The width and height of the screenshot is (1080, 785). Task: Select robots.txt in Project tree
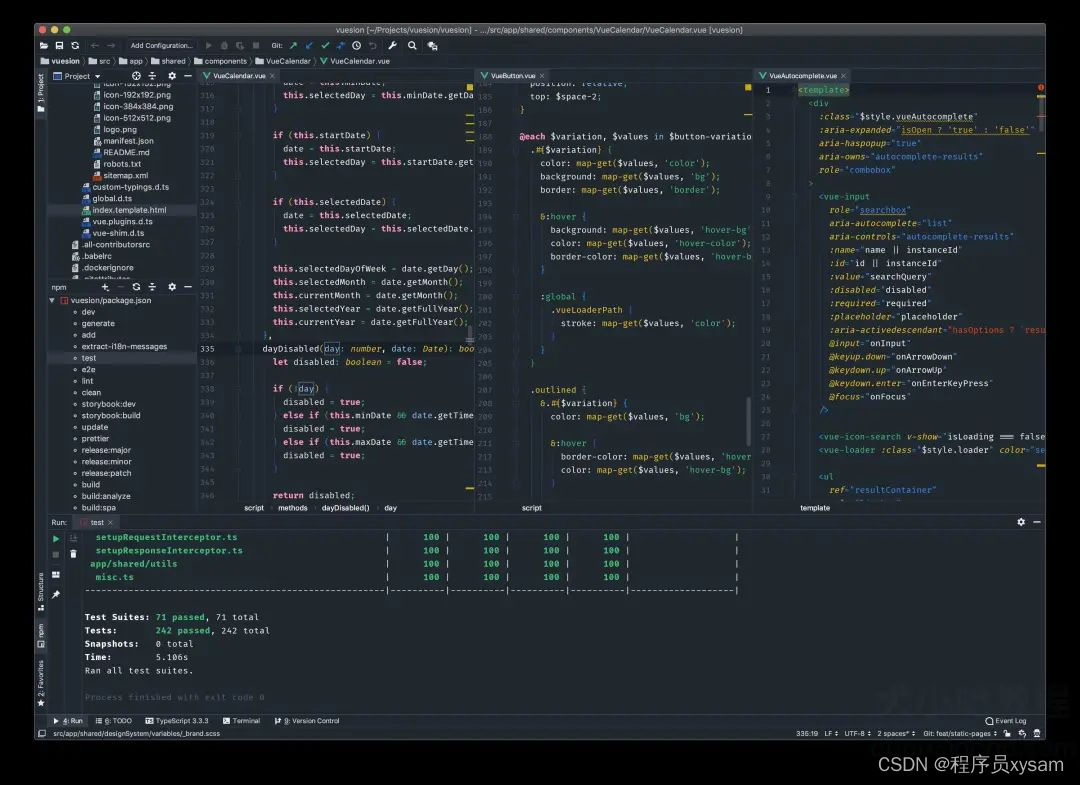coord(117,164)
